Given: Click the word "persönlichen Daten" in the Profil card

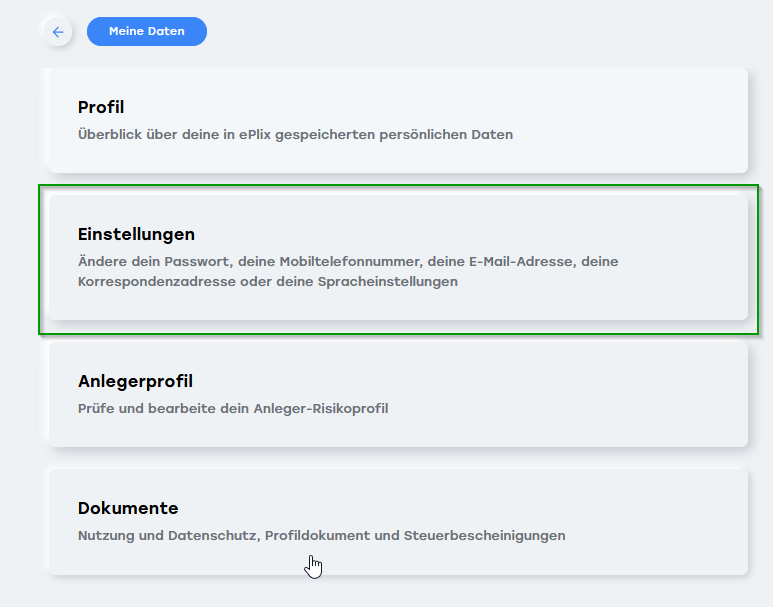Looking at the screenshot, I should pos(446,135).
